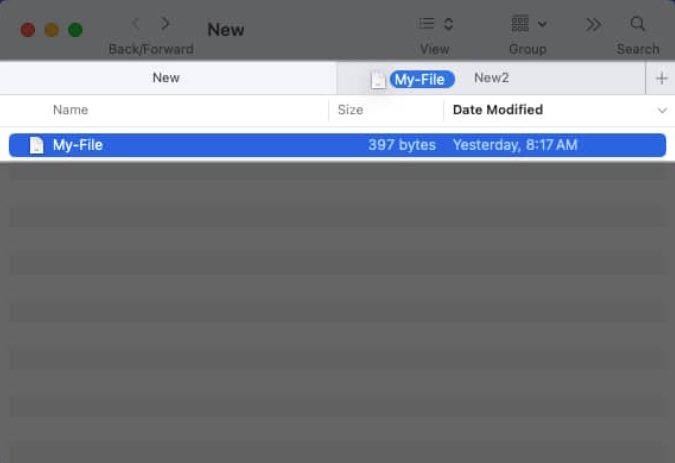
Task: Open Search with the magnifying glass
Action: pyautogui.click(x=637, y=24)
